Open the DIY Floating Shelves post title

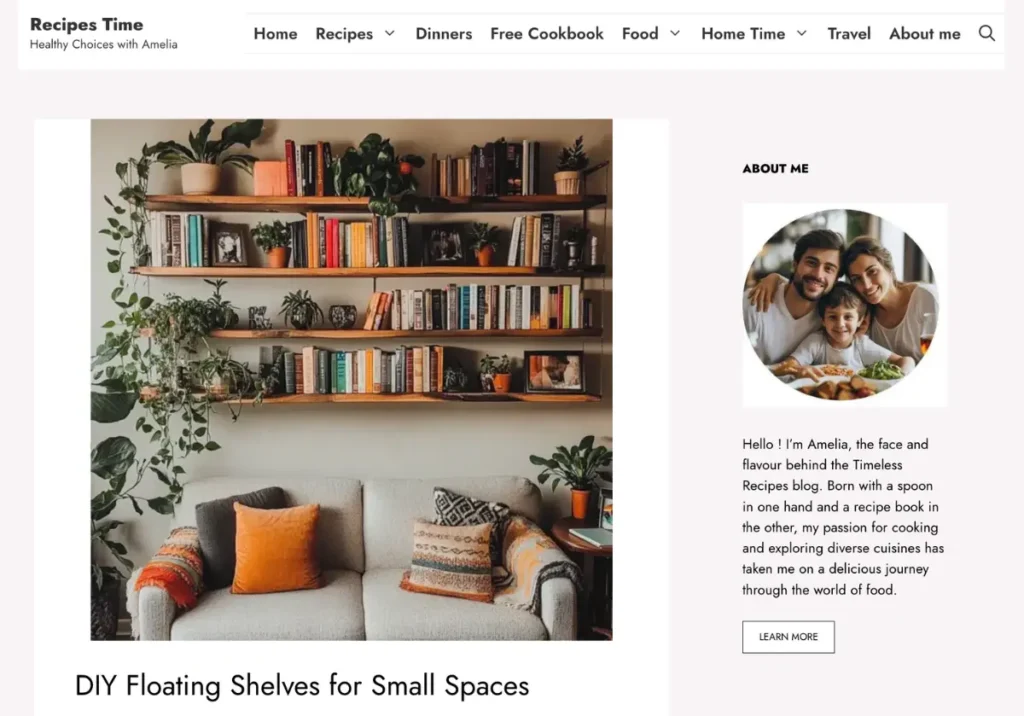(x=302, y=685)
